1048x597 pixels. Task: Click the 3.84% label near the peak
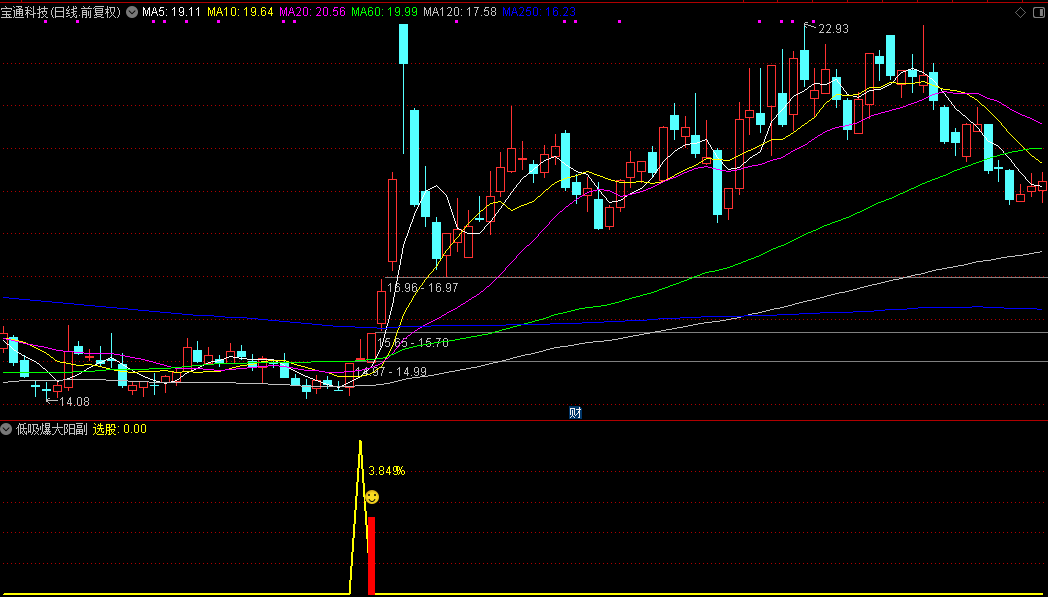386,471
